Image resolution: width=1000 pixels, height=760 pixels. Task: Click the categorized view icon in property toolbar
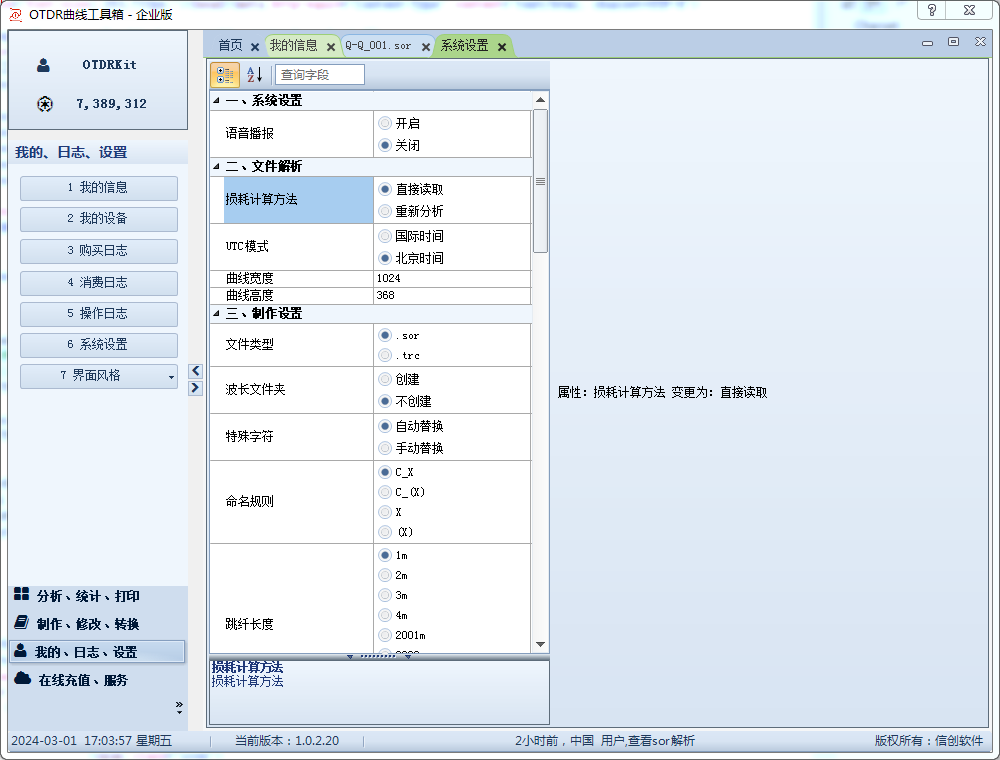225,75
